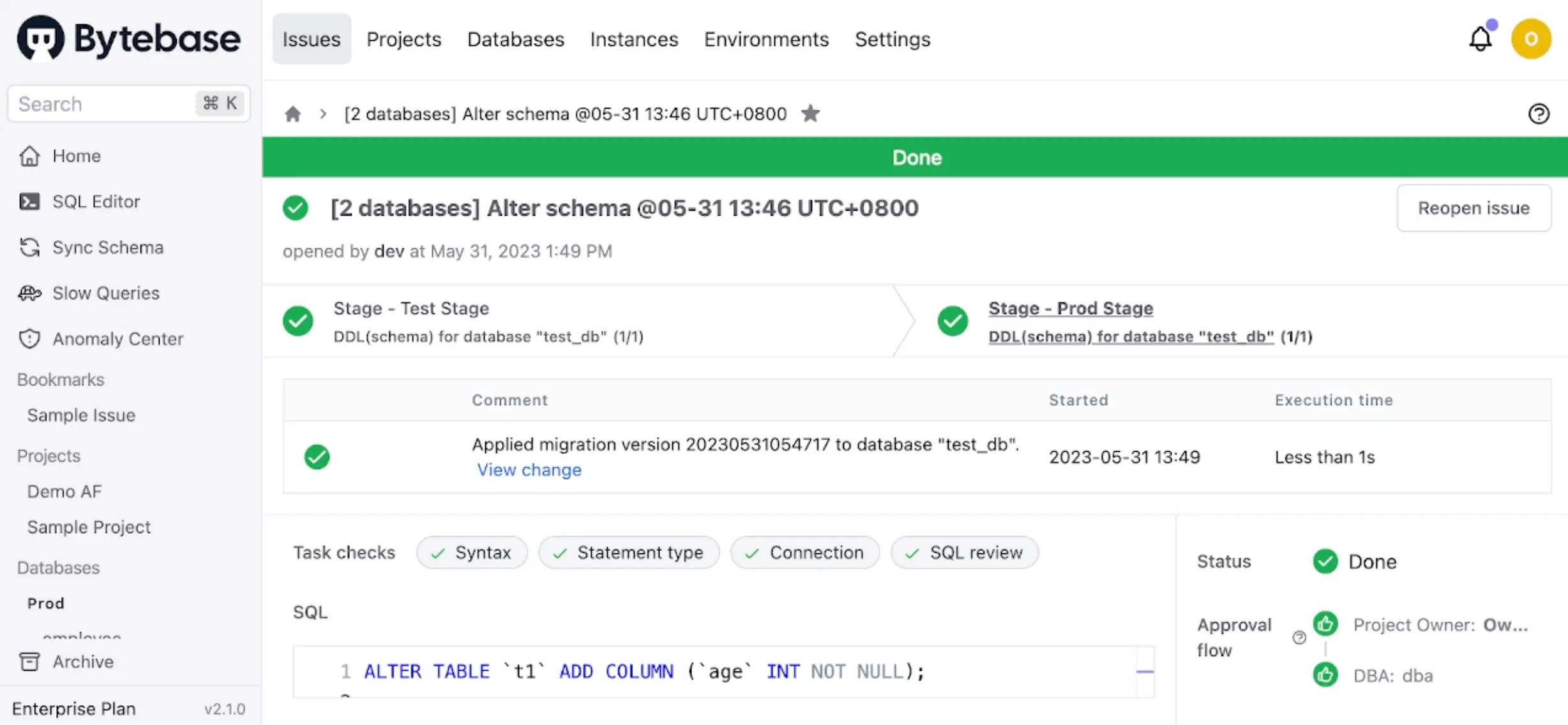Open the user avatar menu
The width and height of the screenshot is (1568, 725).
pos(1531,39)
